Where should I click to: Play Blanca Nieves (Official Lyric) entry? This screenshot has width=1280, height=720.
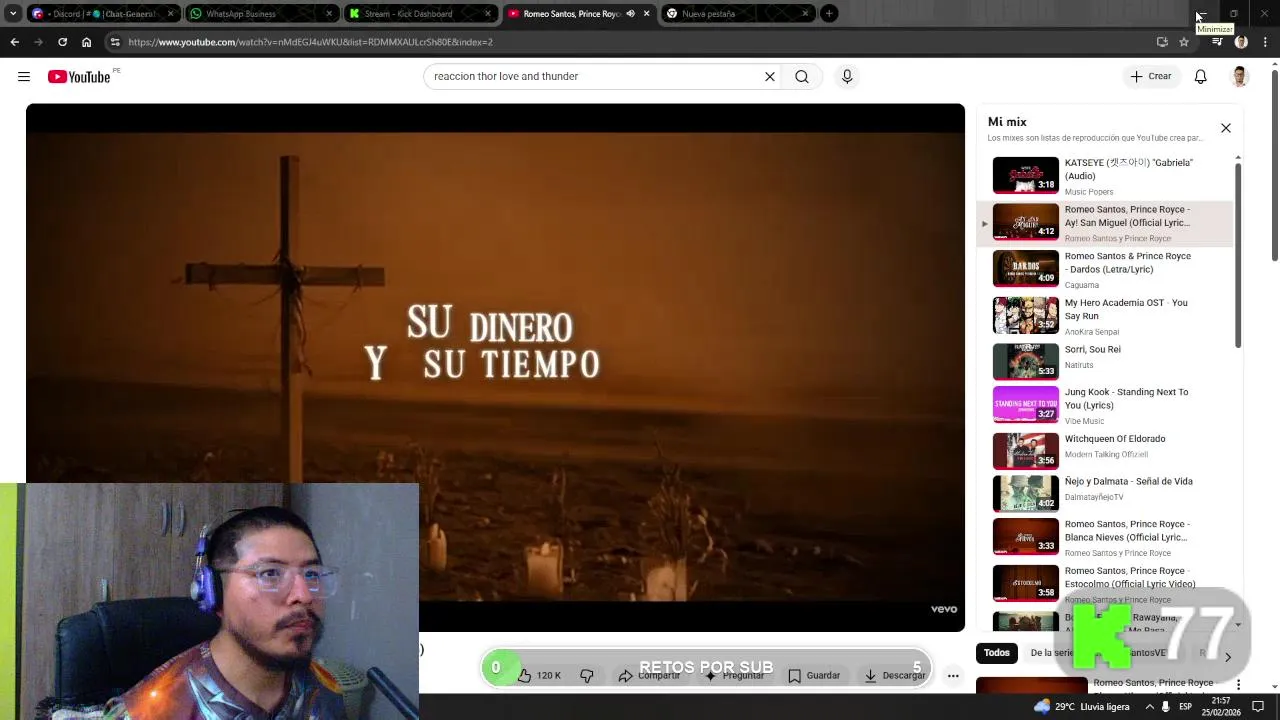(1104, 537)
